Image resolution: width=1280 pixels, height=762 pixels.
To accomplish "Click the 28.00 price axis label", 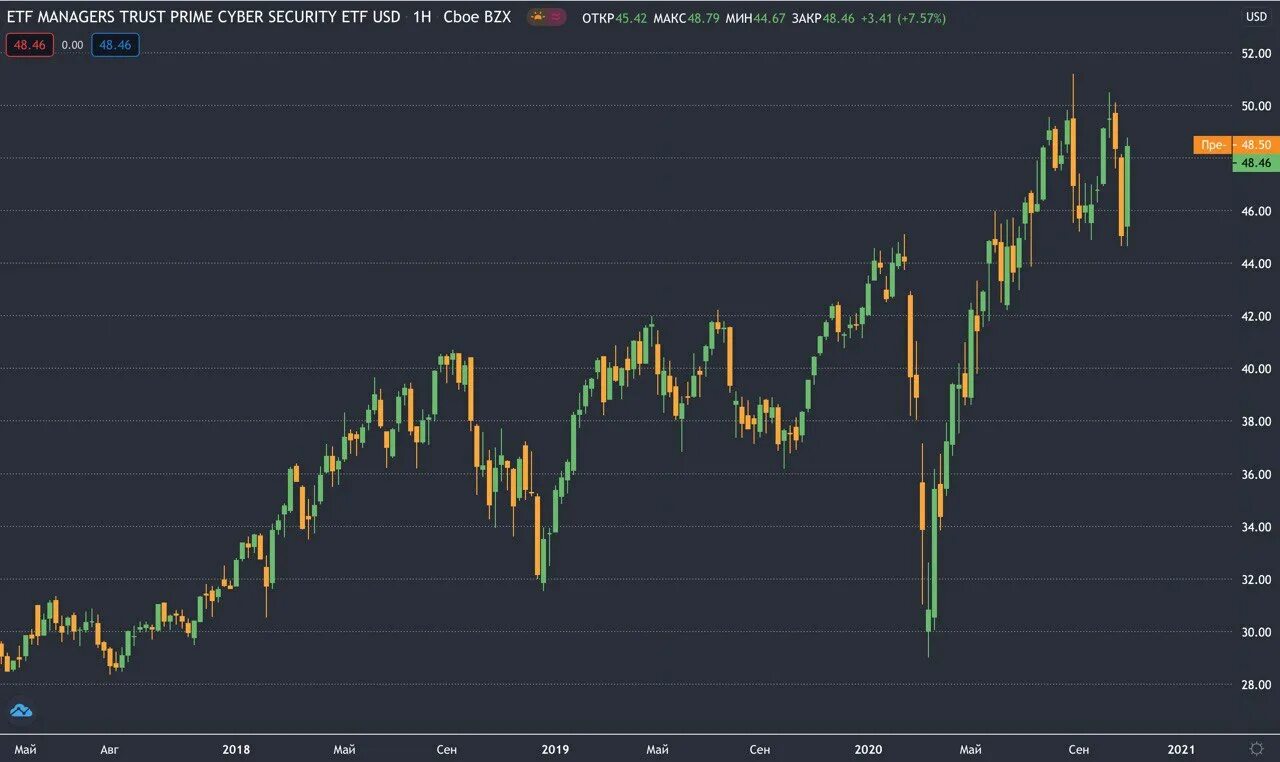I will pyautogui.click(x=1255, y=685).
